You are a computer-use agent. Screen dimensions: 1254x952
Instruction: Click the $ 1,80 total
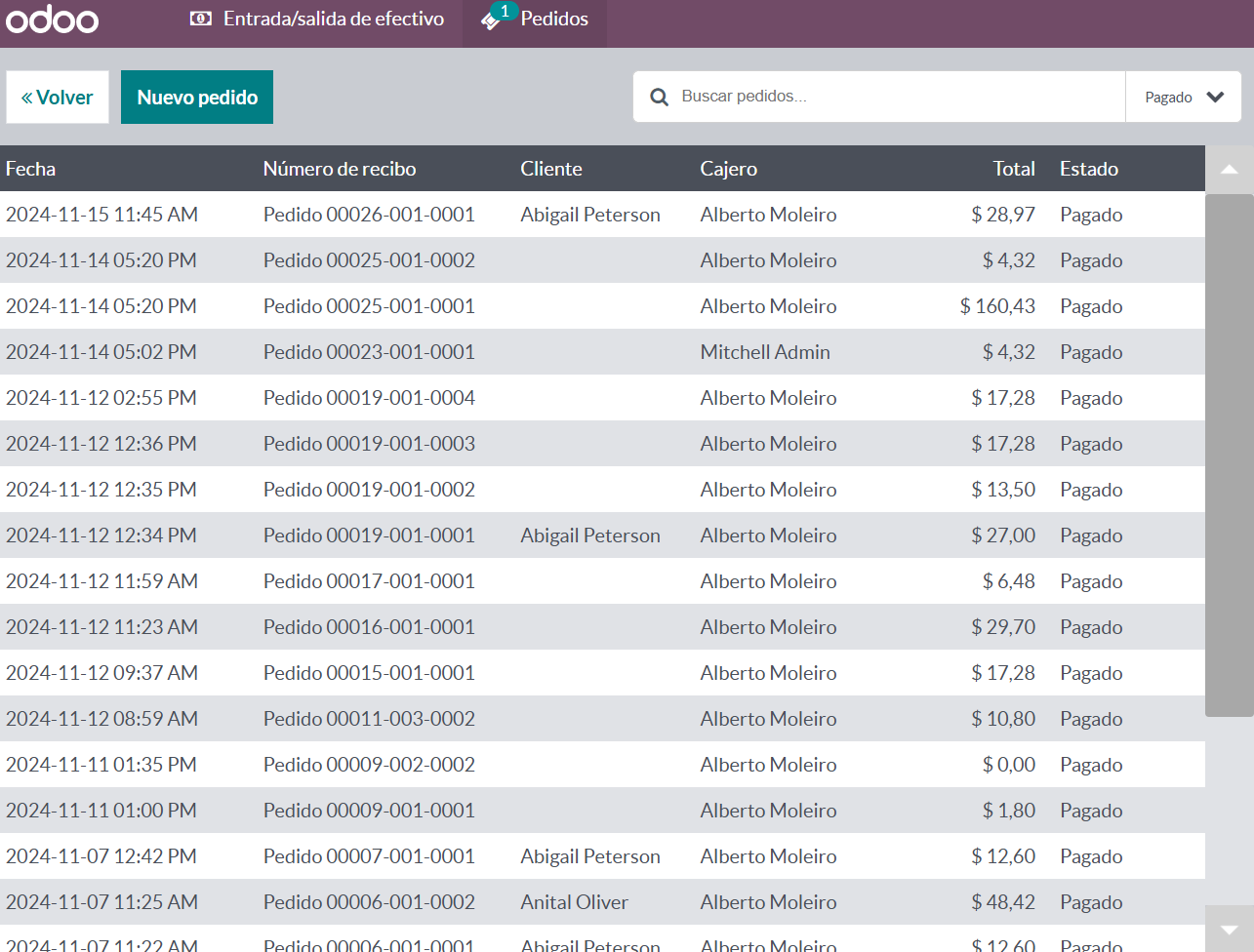click(1009, 811)
